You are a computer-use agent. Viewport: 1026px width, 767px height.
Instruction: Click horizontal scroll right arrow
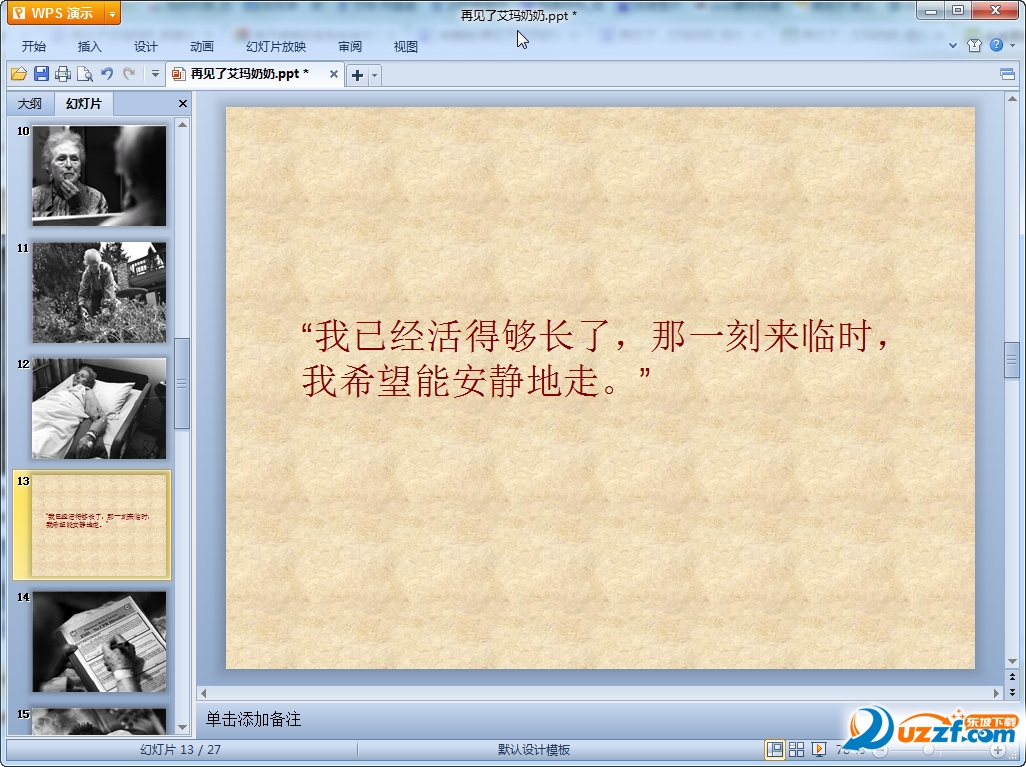[x=997, y=692]
